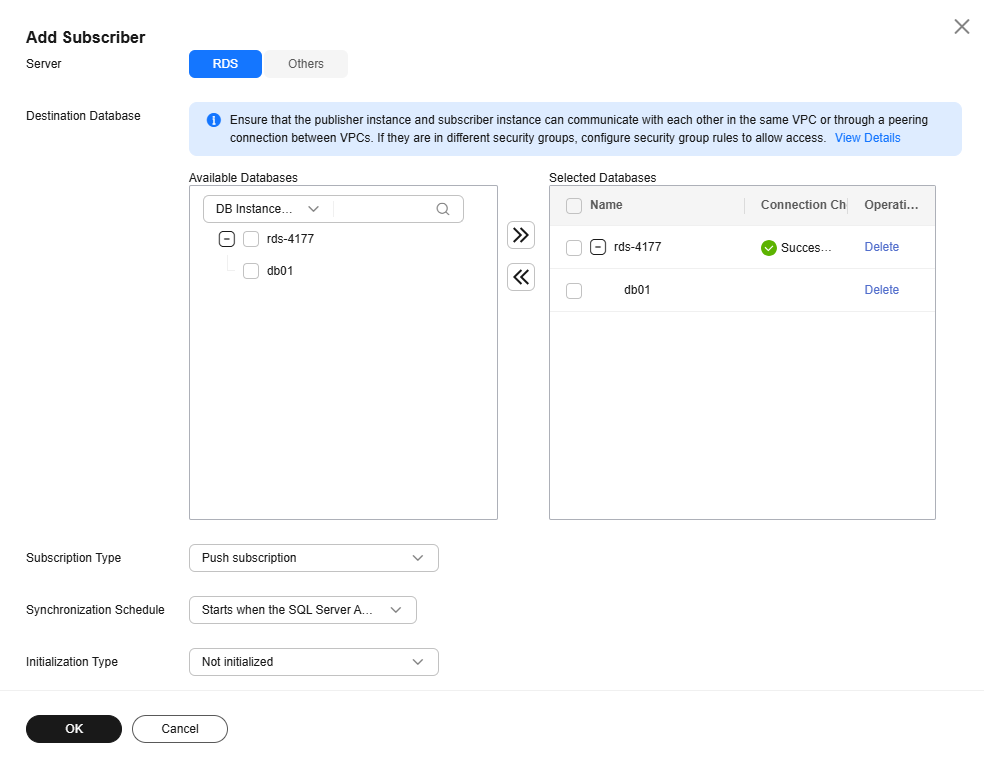Check db01 in Selected Databases table
This screenshot has height=766, width=984.
pos(574,290)
